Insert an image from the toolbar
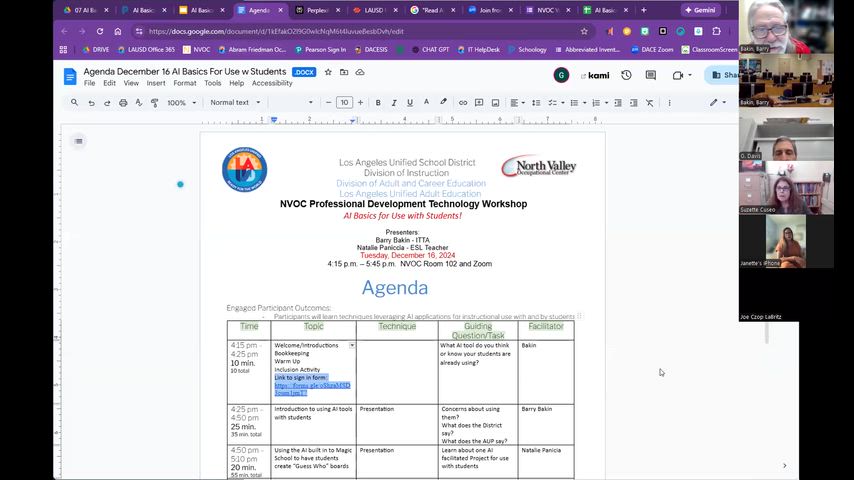 coord(495,102)
